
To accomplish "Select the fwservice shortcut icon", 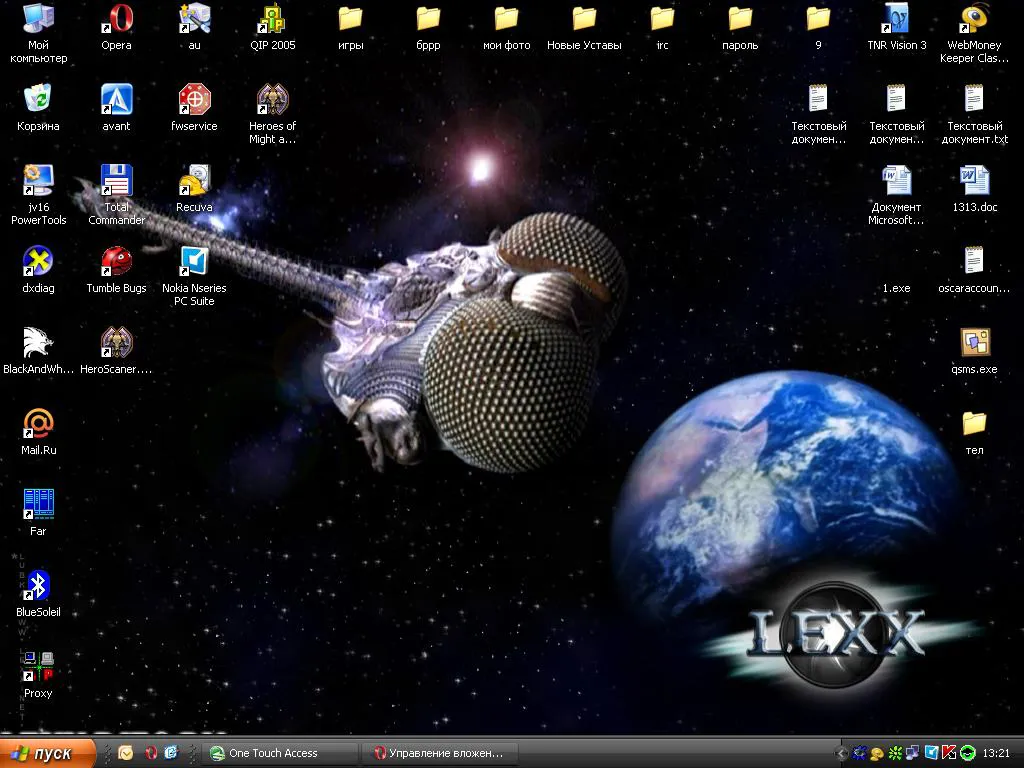I will point(195,108).
